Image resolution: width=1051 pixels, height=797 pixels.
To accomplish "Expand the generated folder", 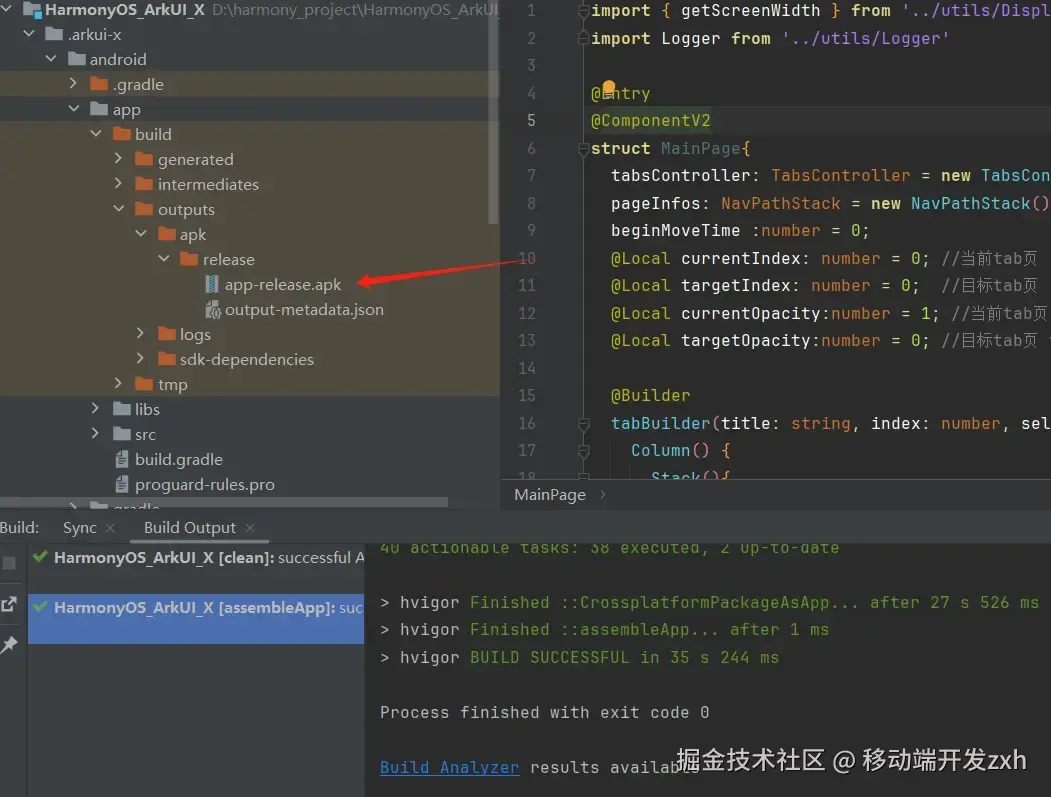I will (118, 158).
